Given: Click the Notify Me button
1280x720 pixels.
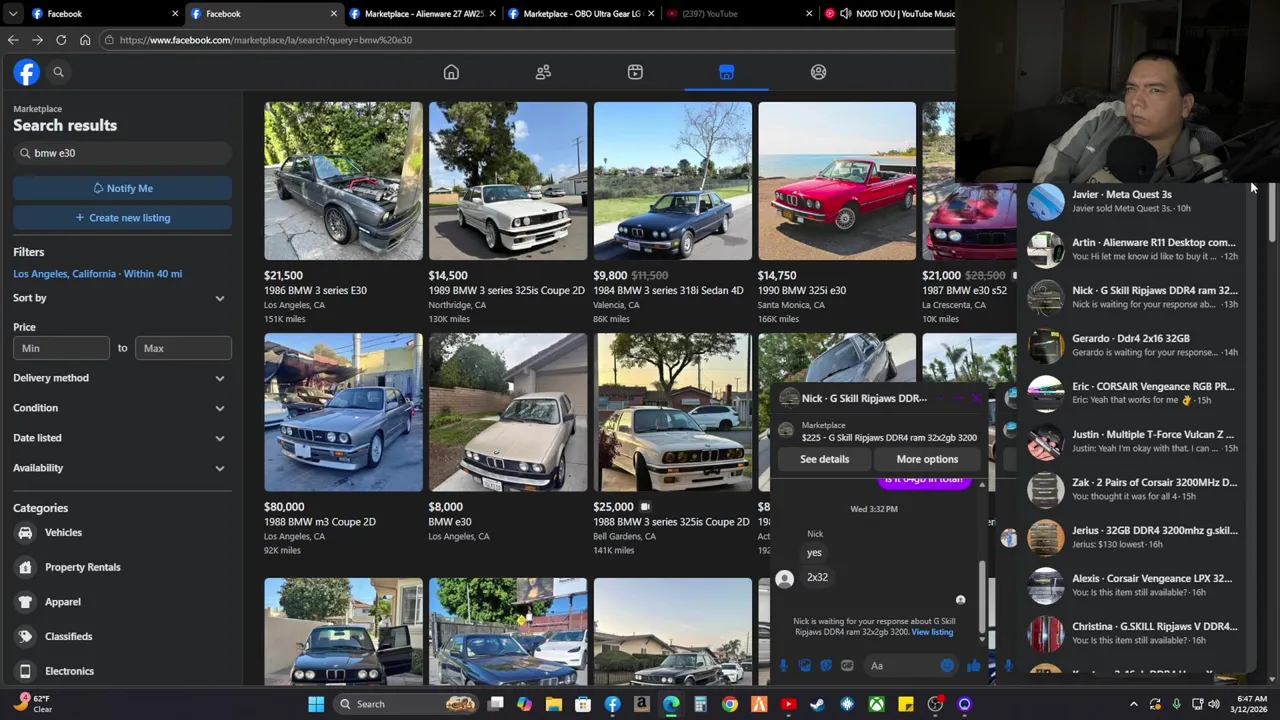Looking at the screenshot, I should (x=122, y=188).
